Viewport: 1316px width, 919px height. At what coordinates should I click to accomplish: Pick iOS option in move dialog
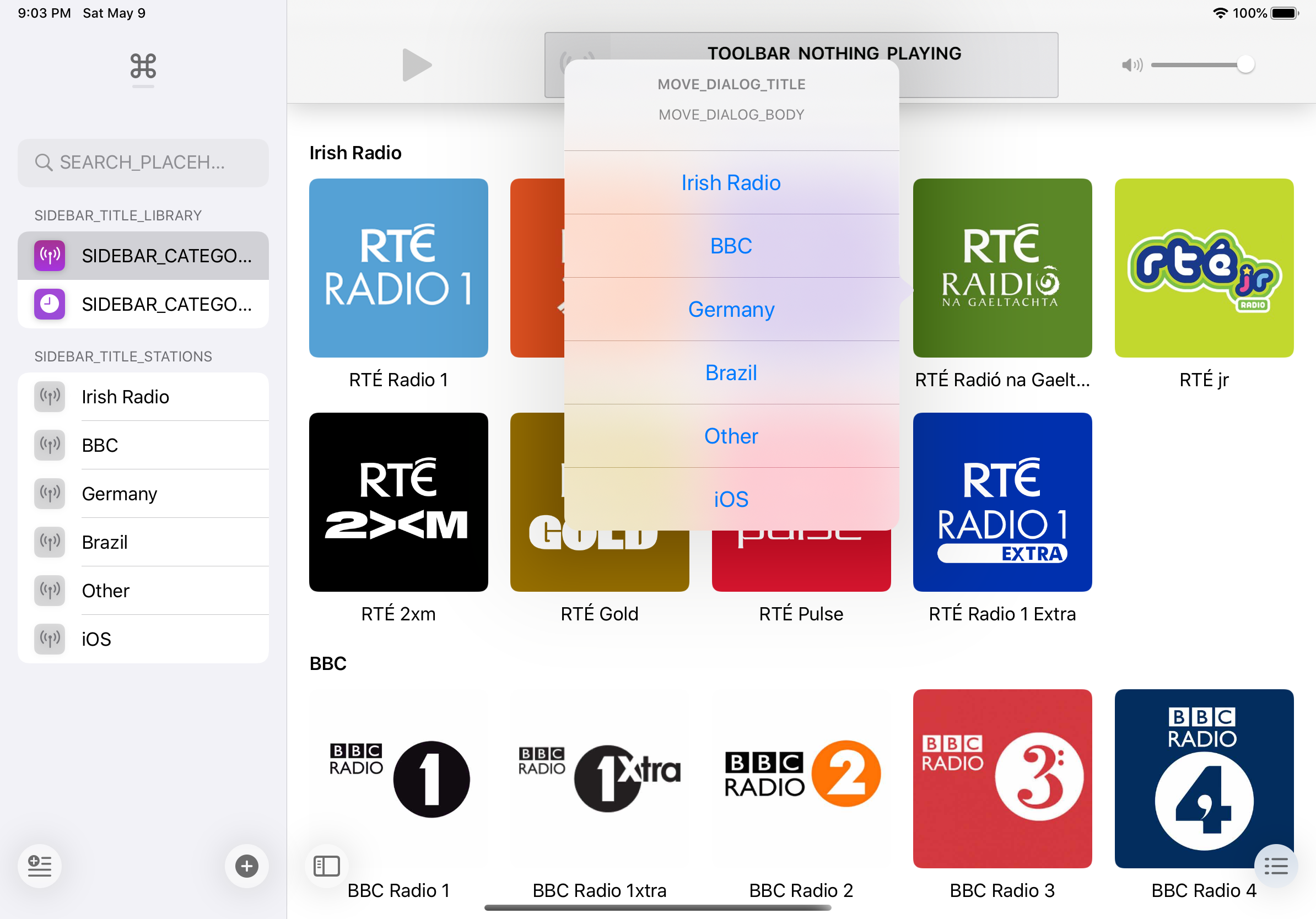731,499
